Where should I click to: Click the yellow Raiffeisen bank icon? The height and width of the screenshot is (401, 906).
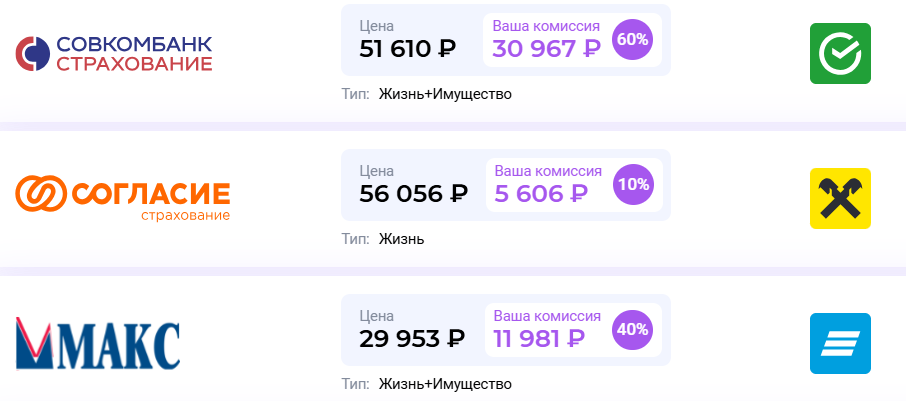point(840,198)
